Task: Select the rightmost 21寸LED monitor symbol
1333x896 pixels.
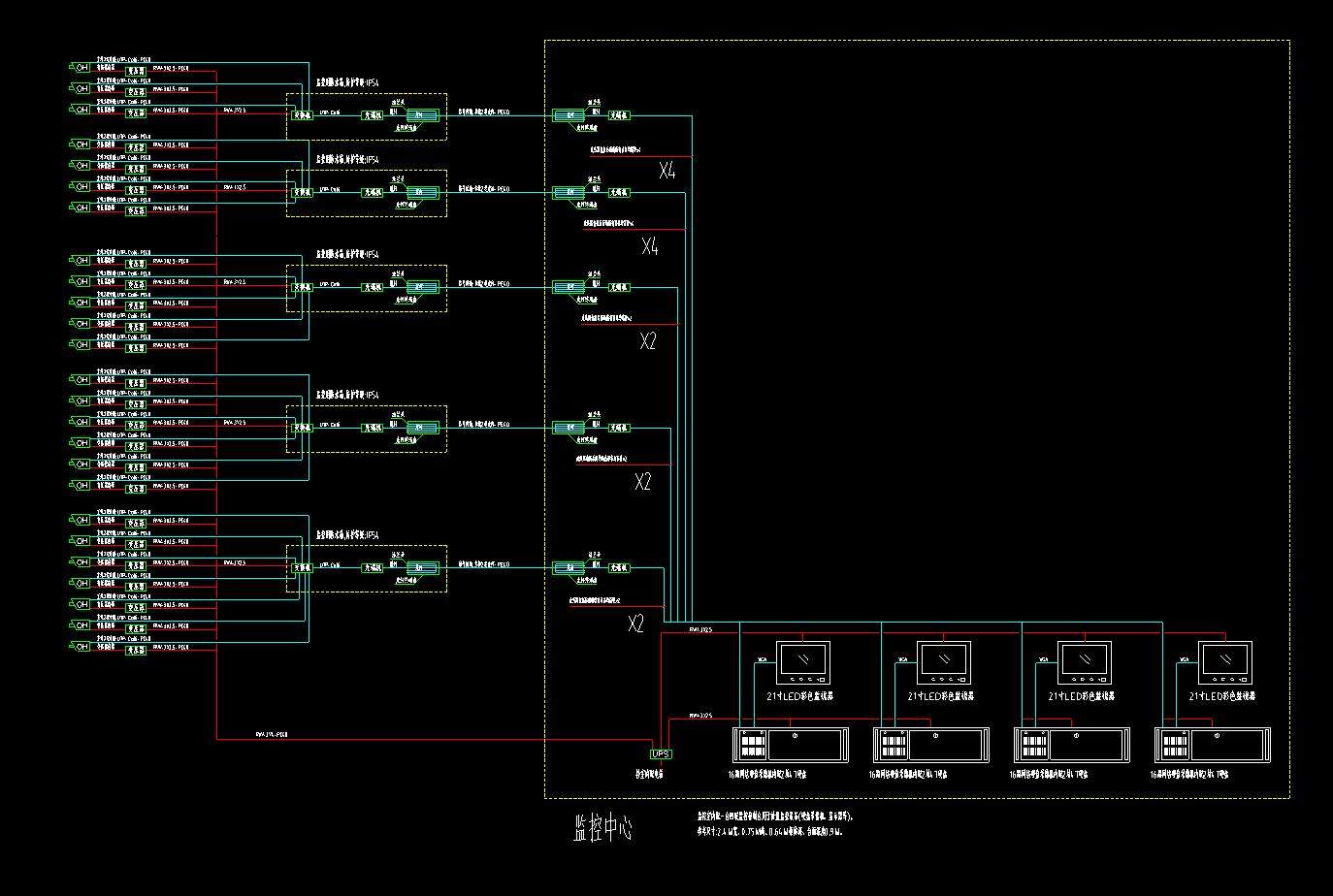Action: pyautogui.click(x=1224, y=662)
